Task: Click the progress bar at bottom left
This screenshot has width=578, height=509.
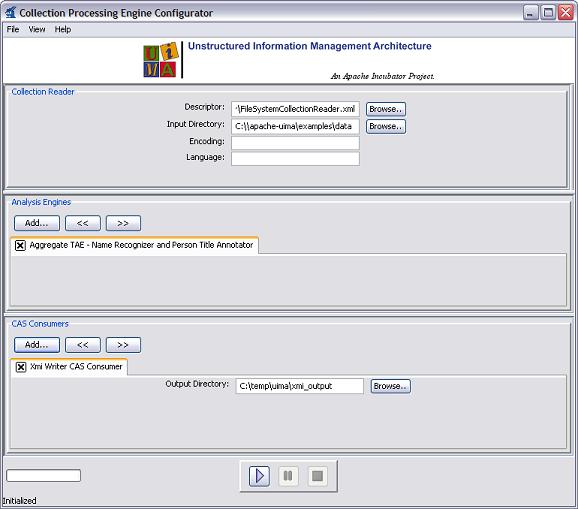Action: point(43,475)
